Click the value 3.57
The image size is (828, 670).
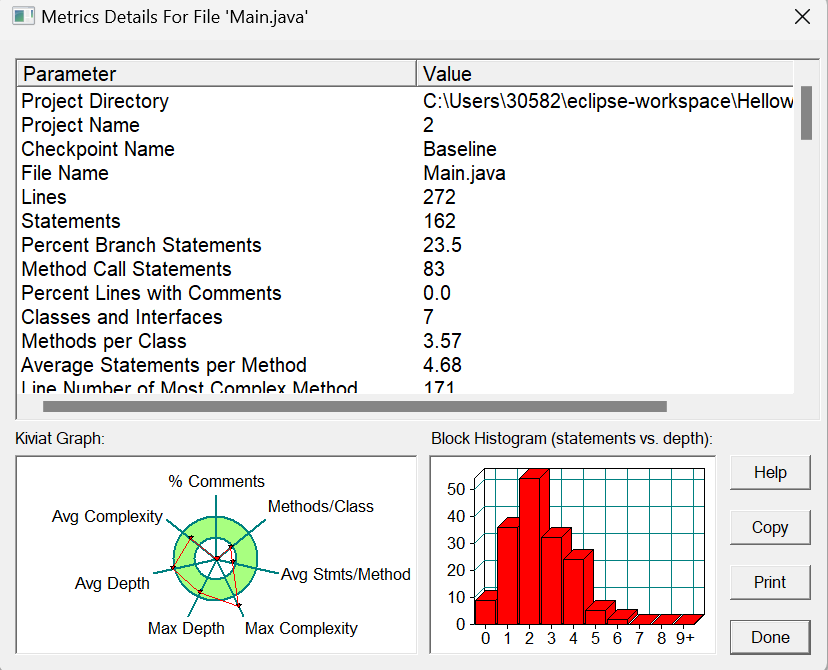[443, 342]
